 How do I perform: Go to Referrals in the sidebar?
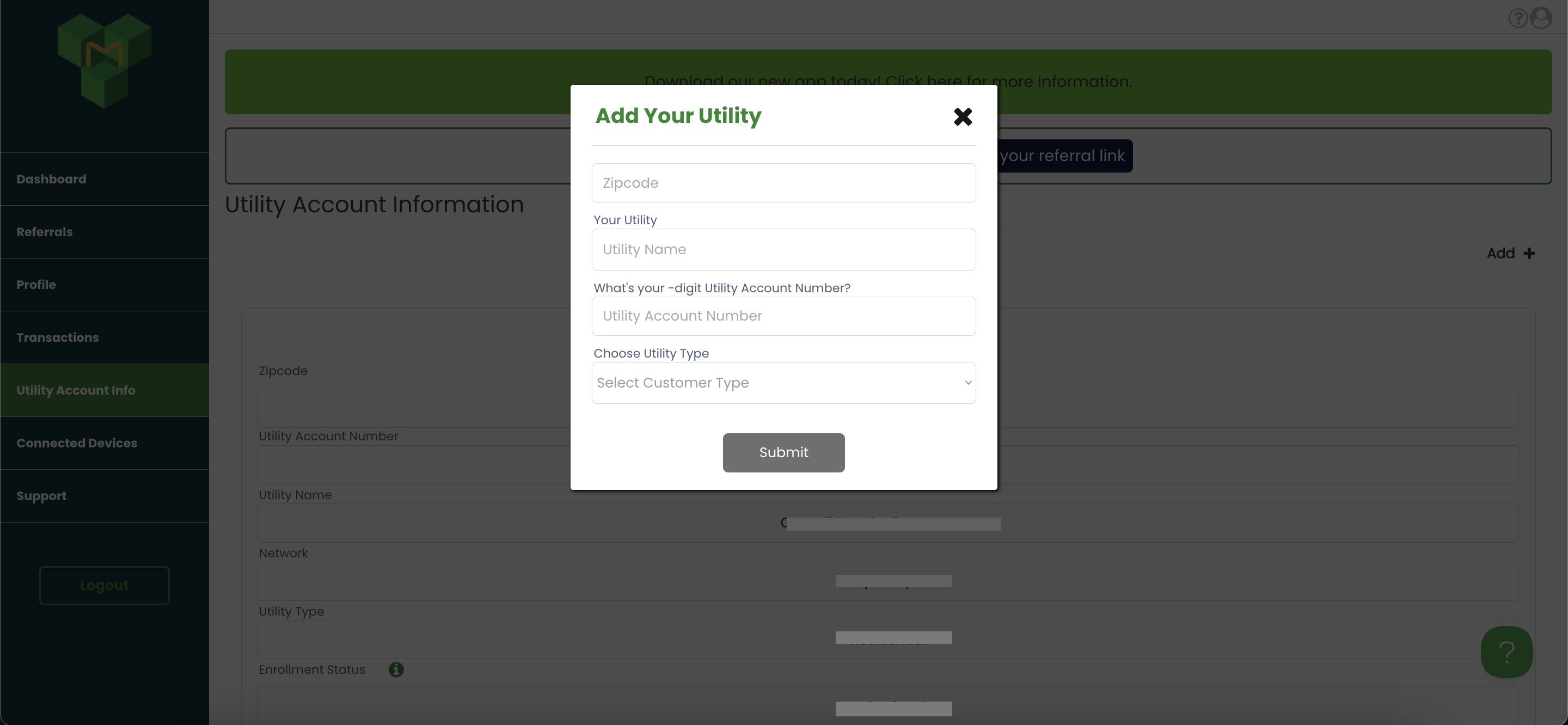tap(104, 232)
